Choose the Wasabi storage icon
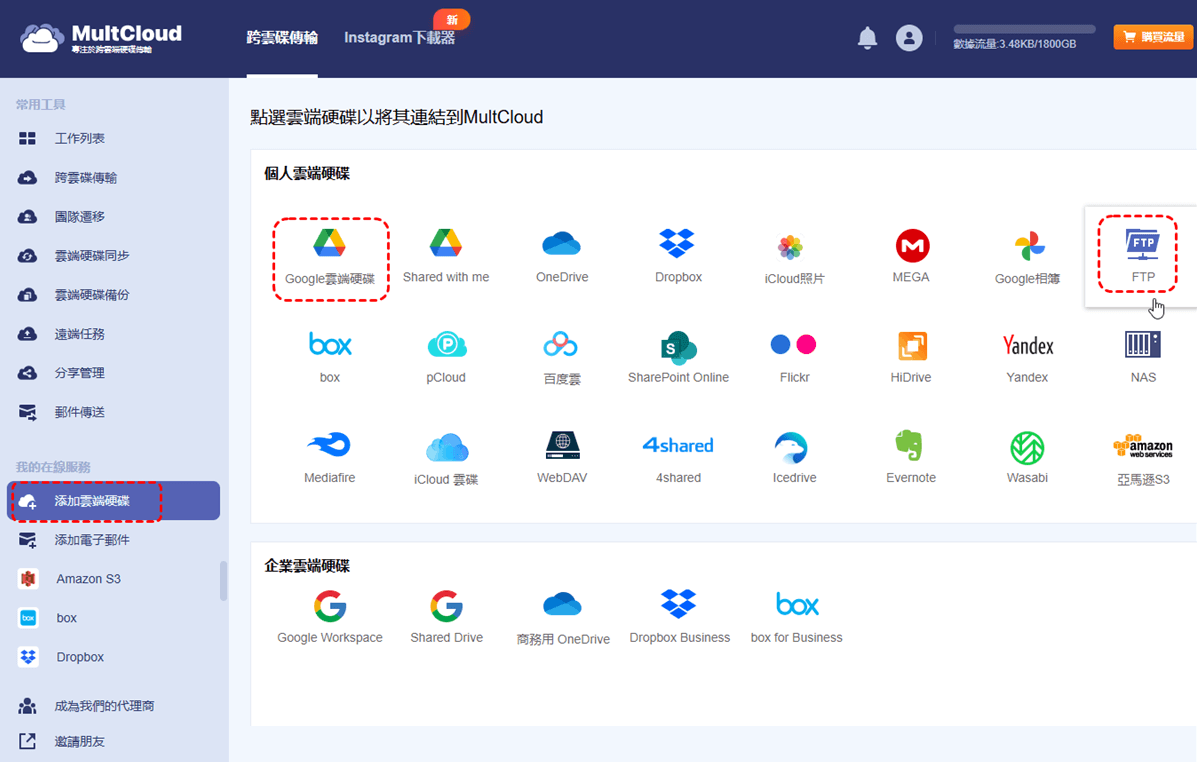Viewport: 1197px width, 762px height. pyautogui.click(x=1028, y=448)
